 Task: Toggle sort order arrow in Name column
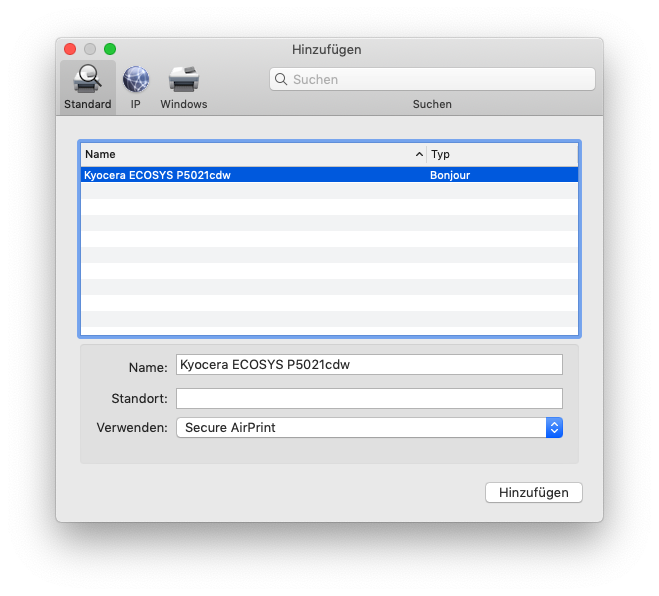point(419,154)
